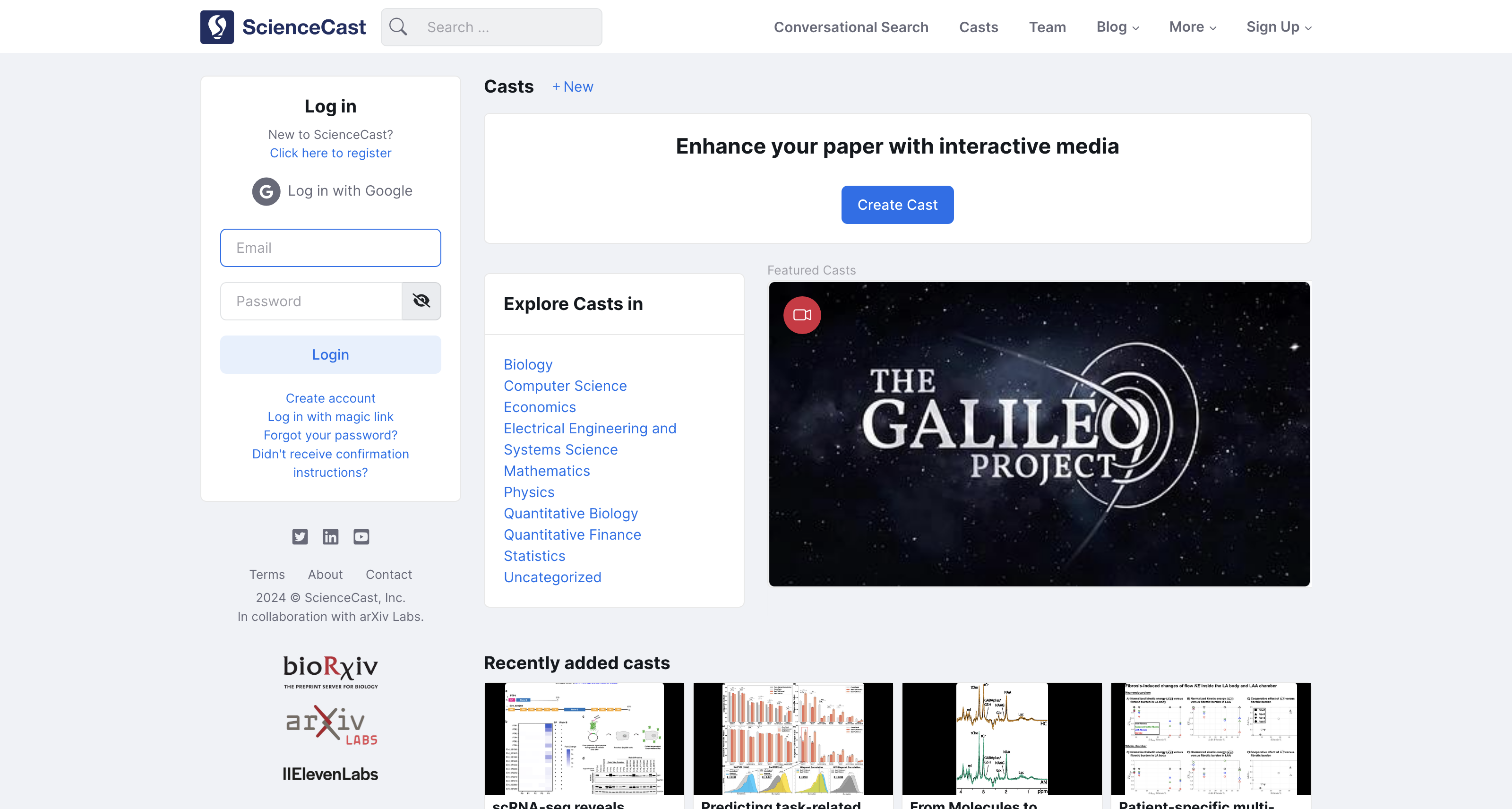Viewport: 1512px width, 809px height.
Task: Go to Casts in top navigation
Action: point(979,27)
